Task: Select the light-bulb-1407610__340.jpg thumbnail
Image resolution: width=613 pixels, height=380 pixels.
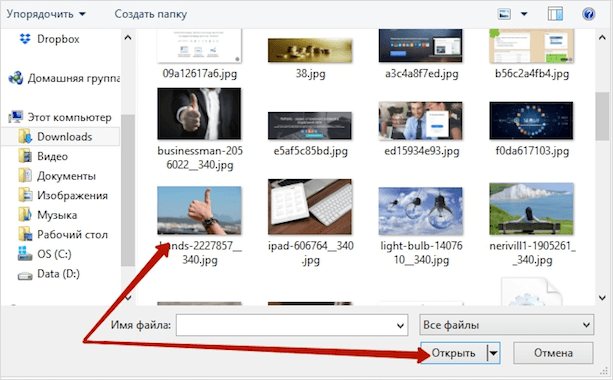Action: [421, 211]
